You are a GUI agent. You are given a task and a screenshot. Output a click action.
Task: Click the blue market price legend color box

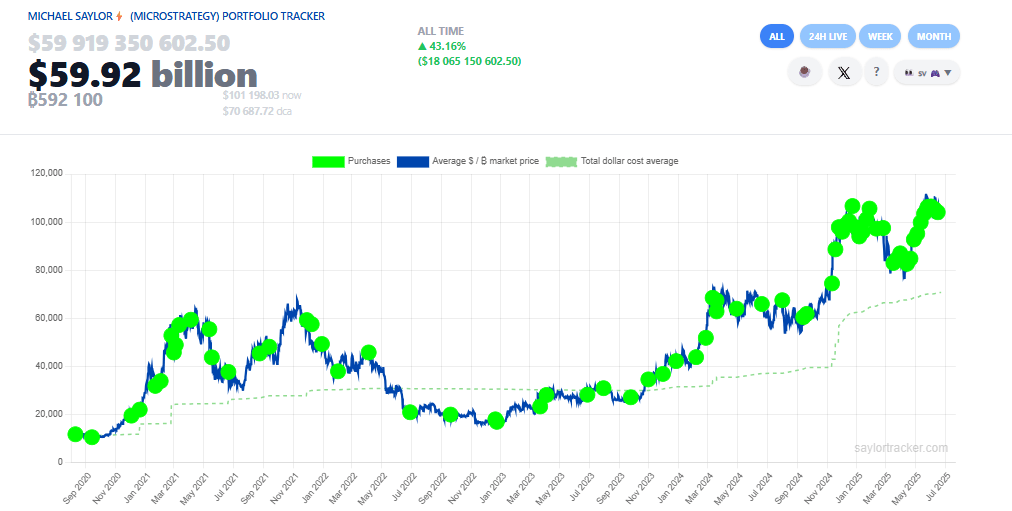pyautogui.click(x=412, y=161)
